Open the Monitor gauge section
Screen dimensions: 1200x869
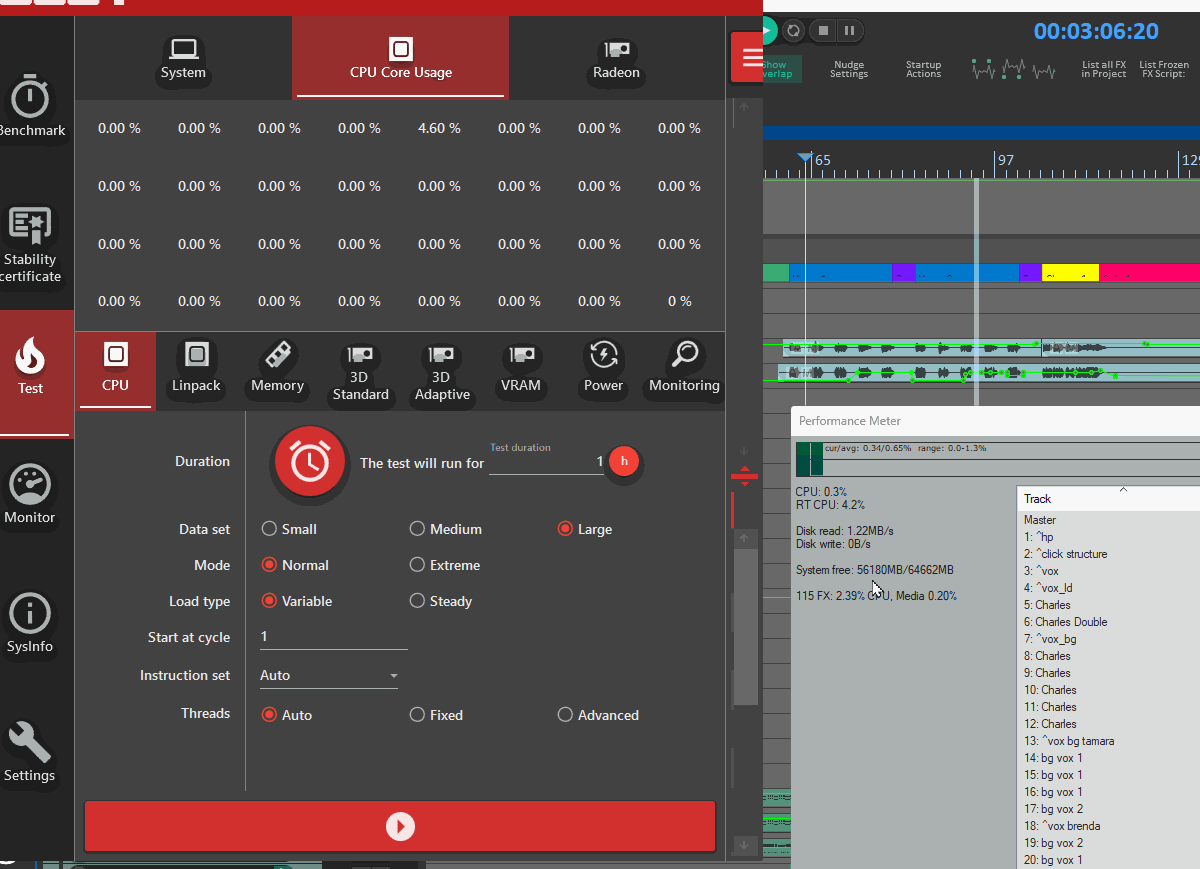coord(30,495)
